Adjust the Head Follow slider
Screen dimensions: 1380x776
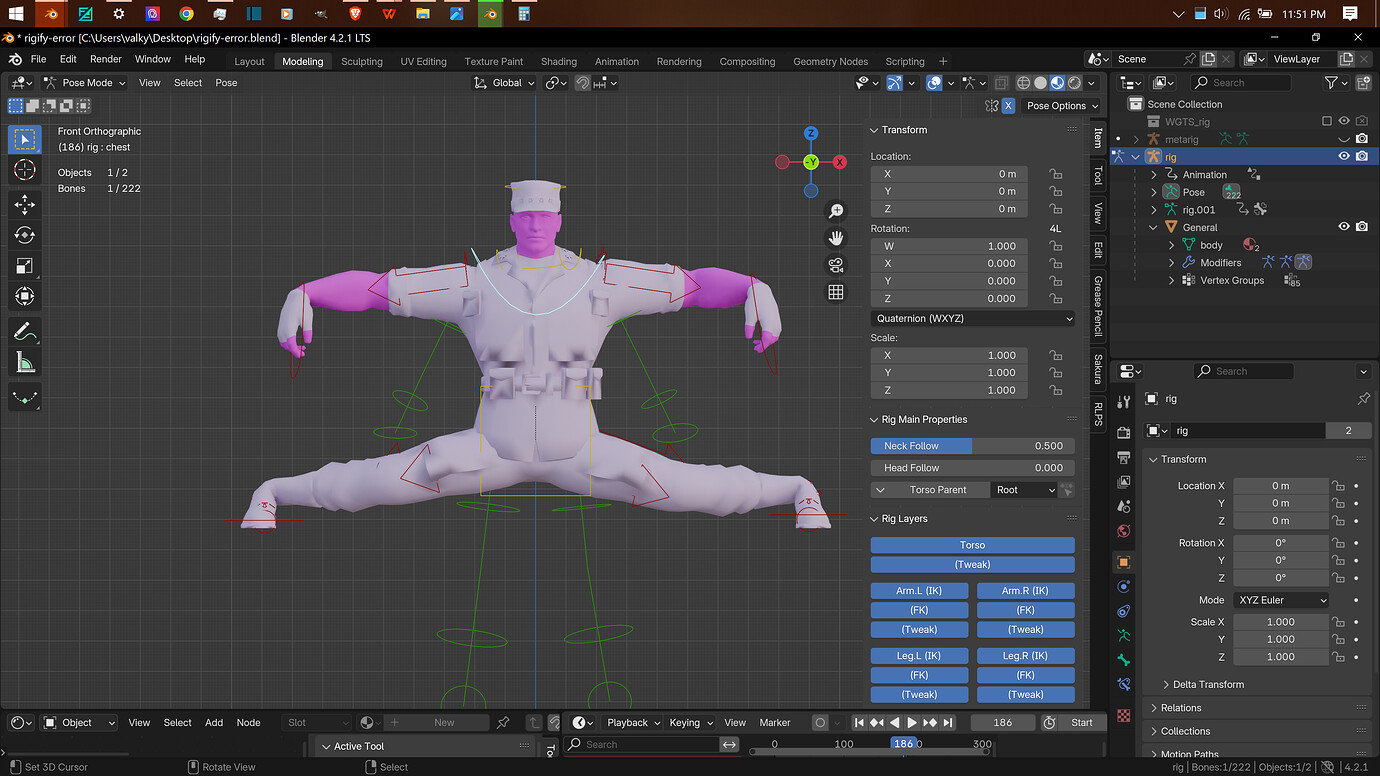pos(972,468)
